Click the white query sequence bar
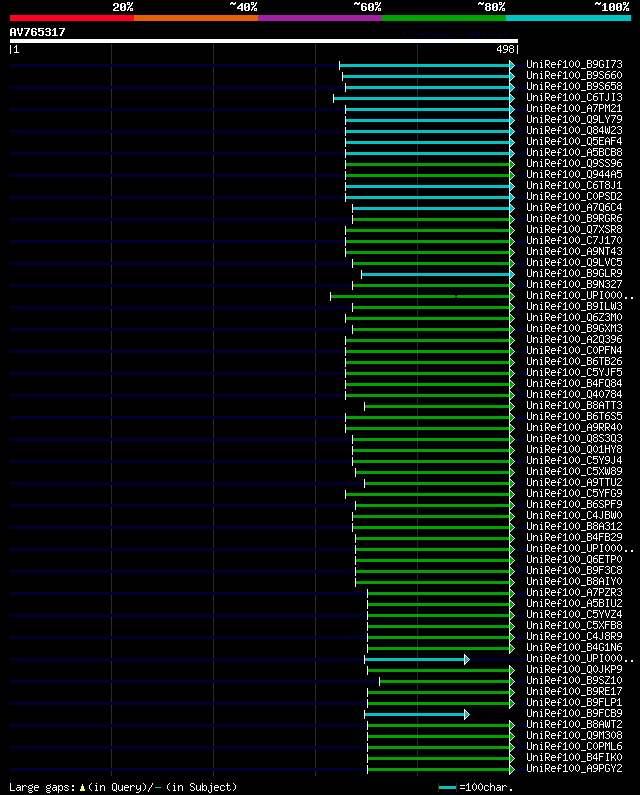 (x=264, y=41)
